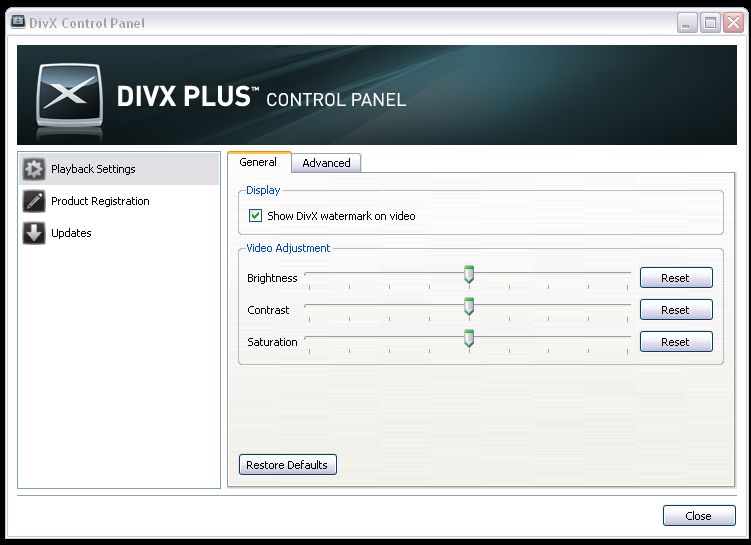Click the Updates download arrow icon
The width and height of the screenshot is (751, 545).
34,233
